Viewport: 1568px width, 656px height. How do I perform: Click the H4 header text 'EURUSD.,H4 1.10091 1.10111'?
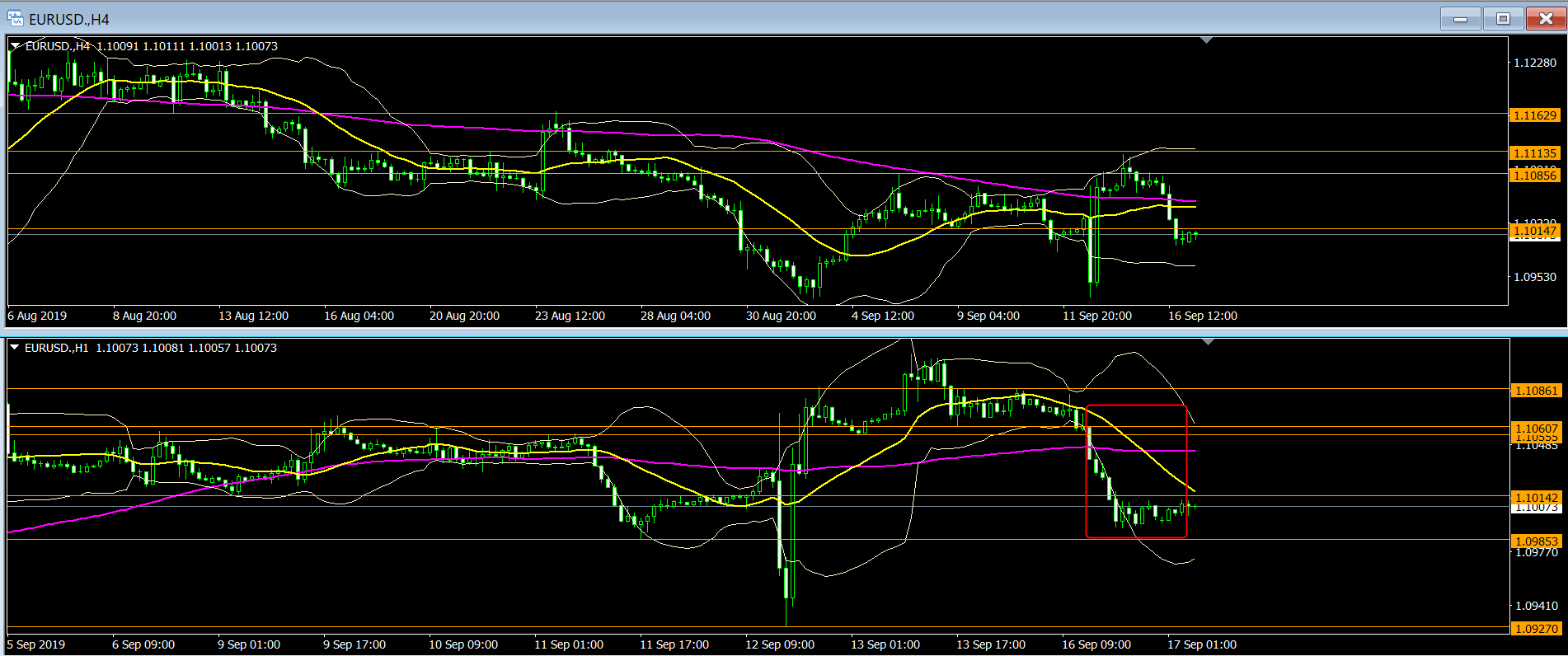point(106,46)
